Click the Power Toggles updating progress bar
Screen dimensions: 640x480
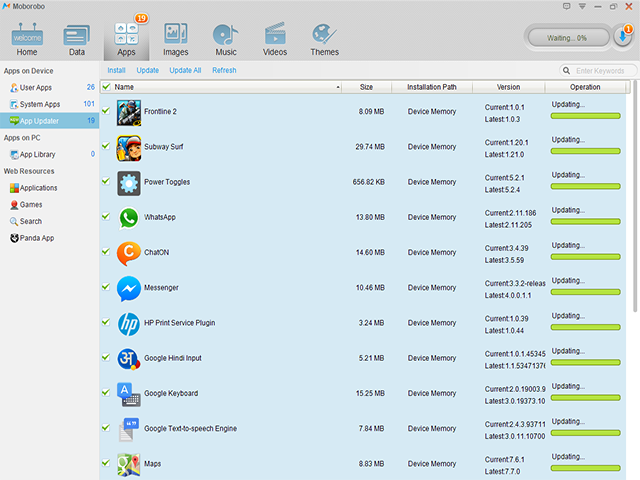[x=585, y=184]
